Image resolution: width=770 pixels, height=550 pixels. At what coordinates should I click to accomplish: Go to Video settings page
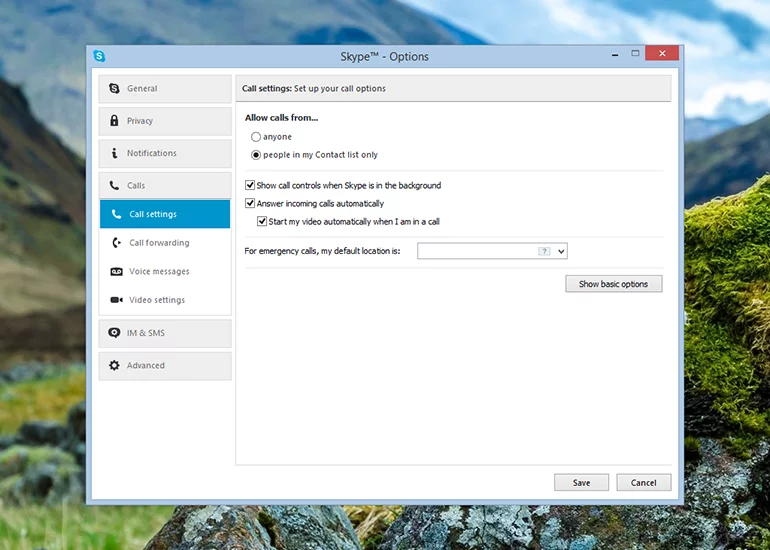point(165,300)
